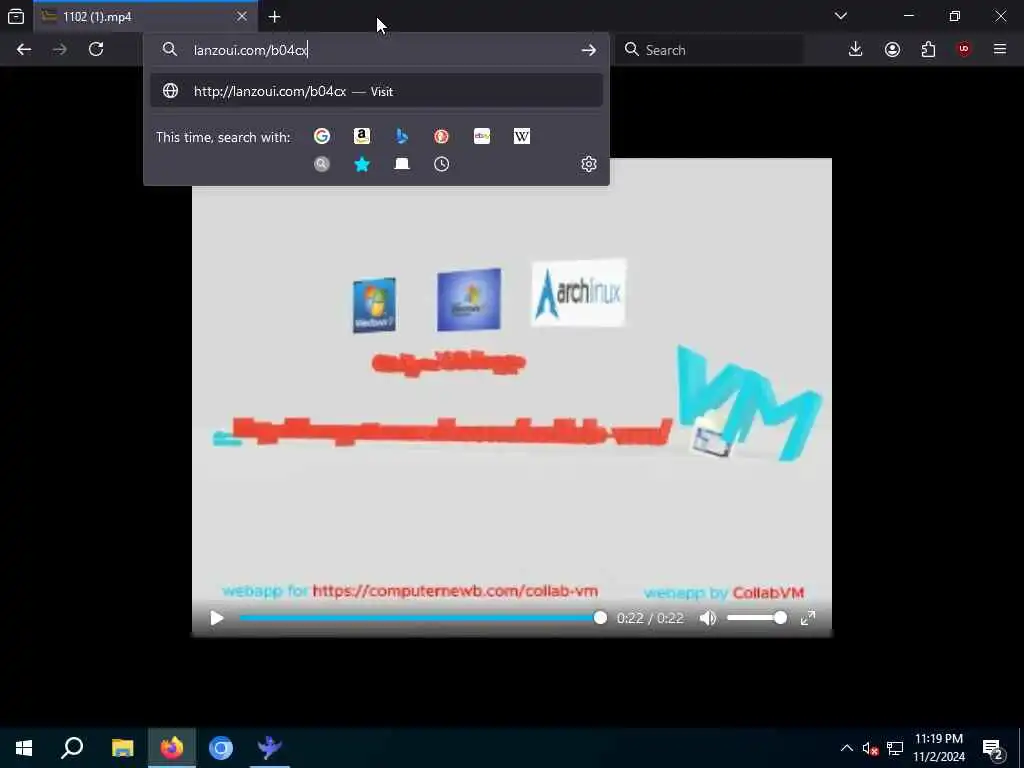Go back to the previous page
This screenshot has width=1024, height=768.
click(x=24, y=50)
